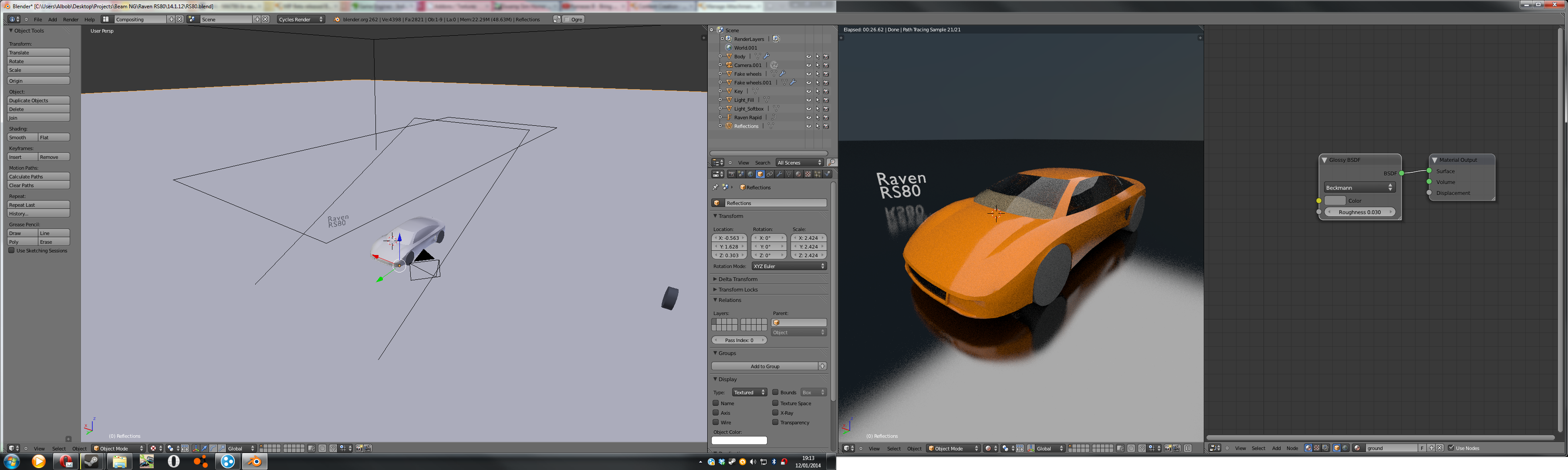Hide Reflections object with eye icon
1568x470 pixels.
pyautogui.click(x=809, y=127)
